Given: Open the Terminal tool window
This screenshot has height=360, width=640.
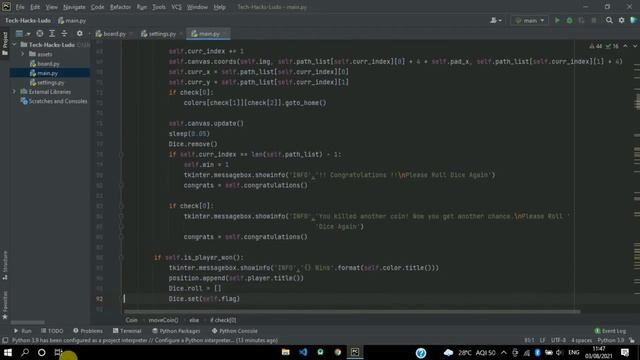Looking at the screenshot, I should [127, 331].
